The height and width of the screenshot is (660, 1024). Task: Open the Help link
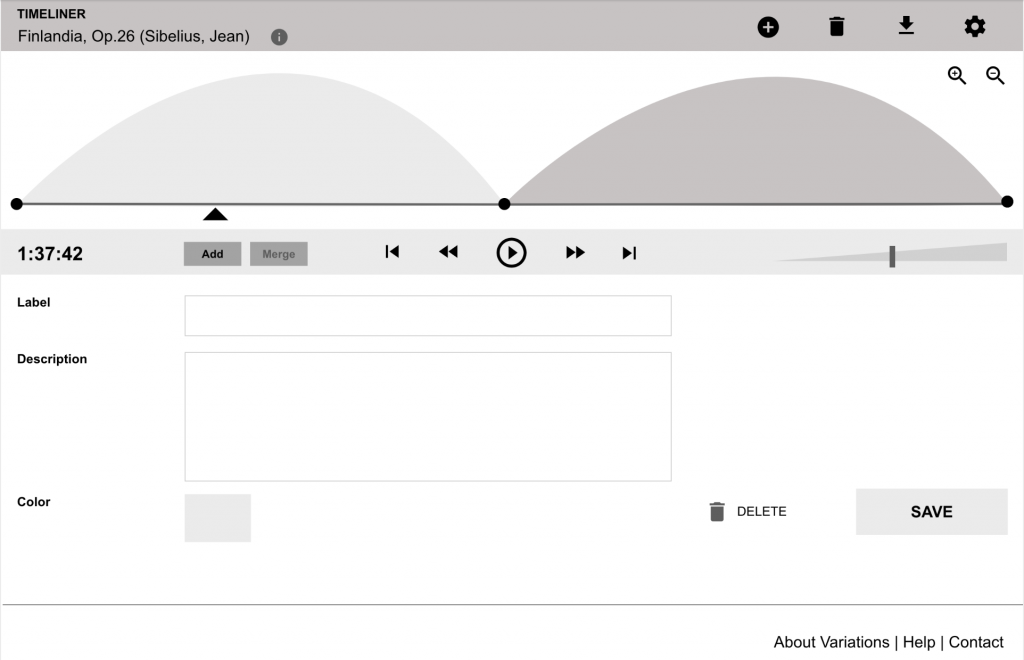919,642
